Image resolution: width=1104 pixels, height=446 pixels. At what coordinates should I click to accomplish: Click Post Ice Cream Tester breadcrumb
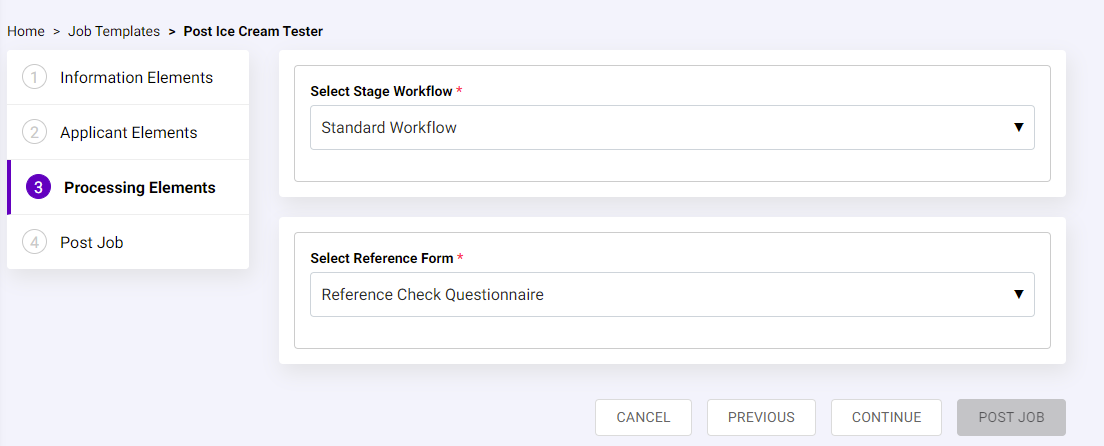click(x=253, y=32)
